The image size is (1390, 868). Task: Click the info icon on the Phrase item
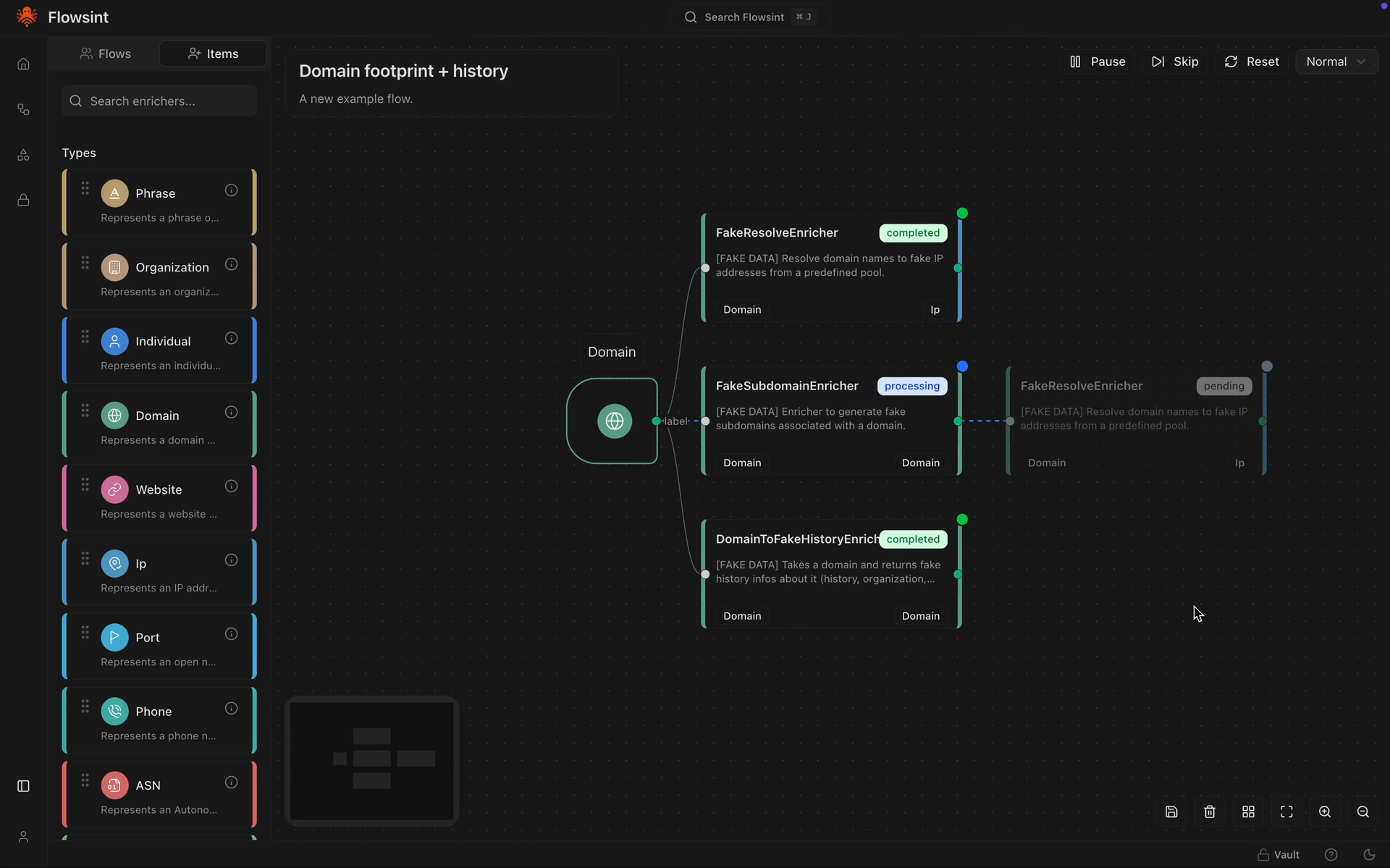coord(231,190)
